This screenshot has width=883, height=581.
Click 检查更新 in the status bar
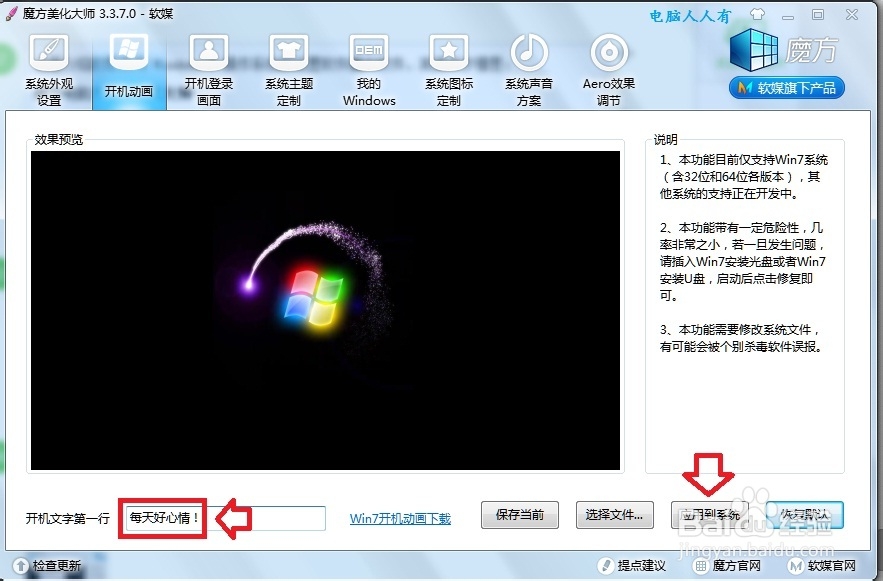[56, 565]
